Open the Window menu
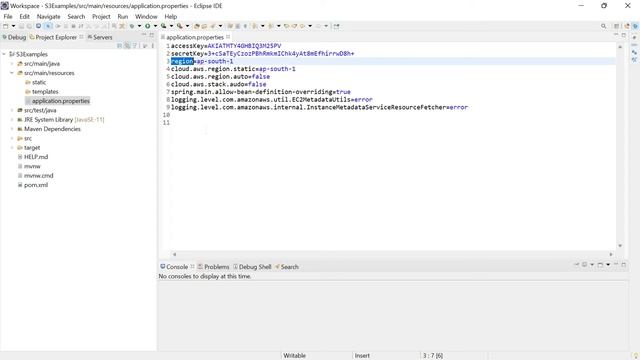640x360 pixels. coord(146,16)
